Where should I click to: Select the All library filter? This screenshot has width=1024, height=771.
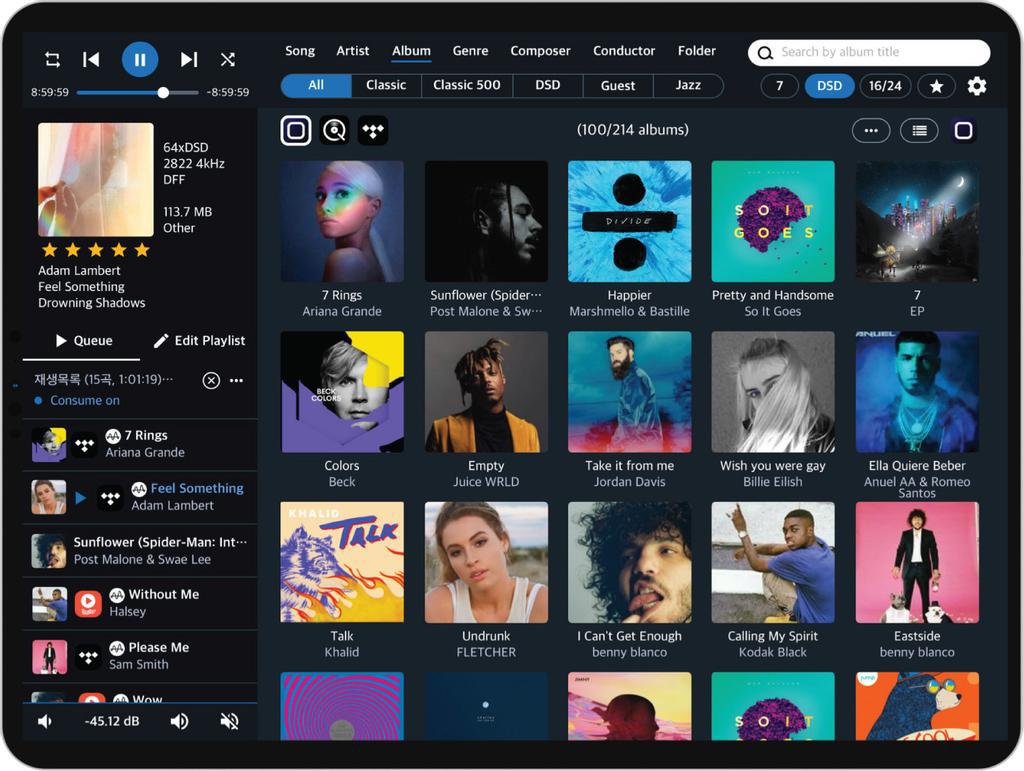[x=316, y=86]
